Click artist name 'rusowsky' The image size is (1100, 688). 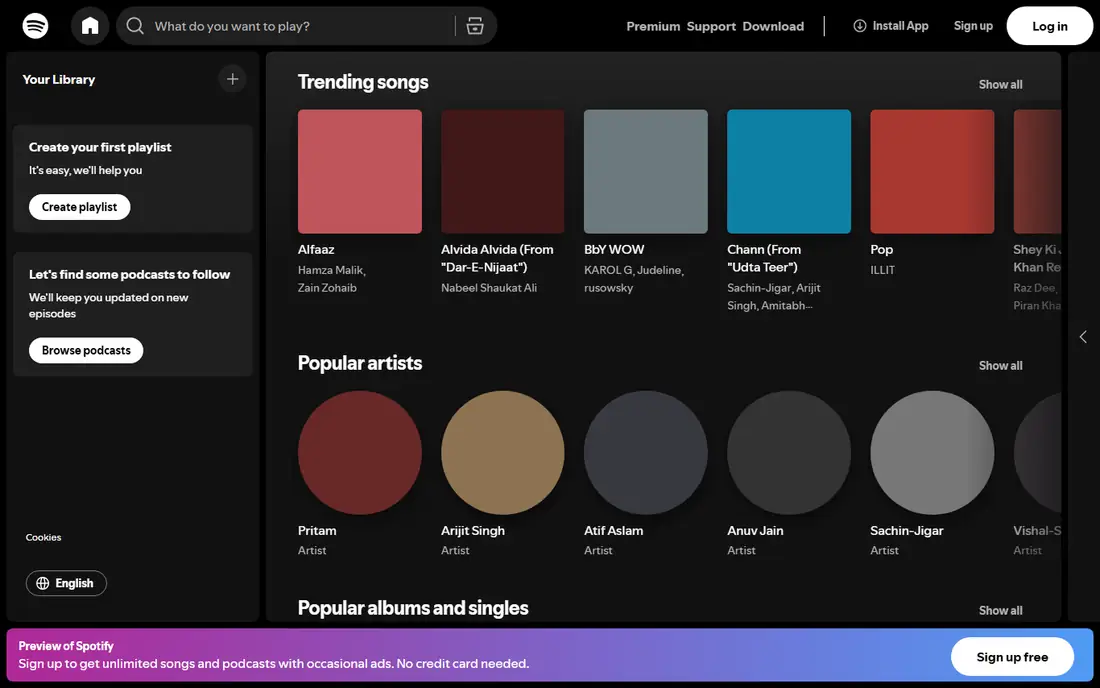point(608,288)
